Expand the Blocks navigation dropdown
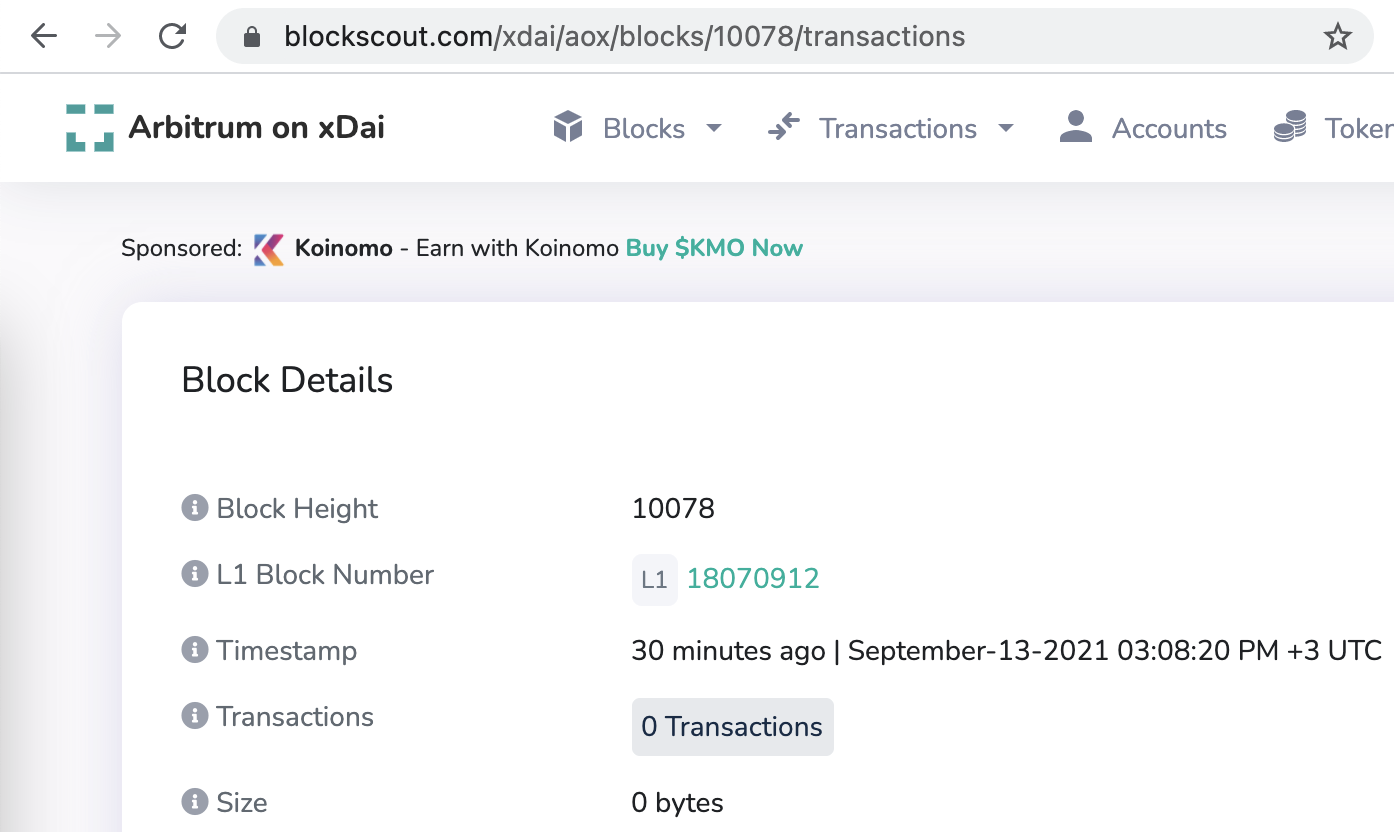 713,129
